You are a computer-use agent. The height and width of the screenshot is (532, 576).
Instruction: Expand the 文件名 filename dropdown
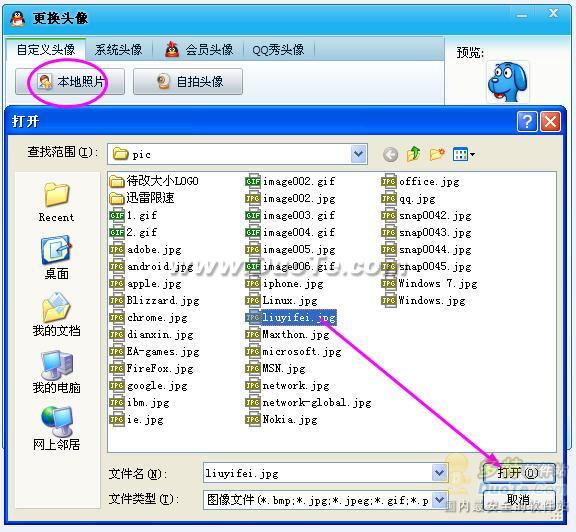point(439,472)
